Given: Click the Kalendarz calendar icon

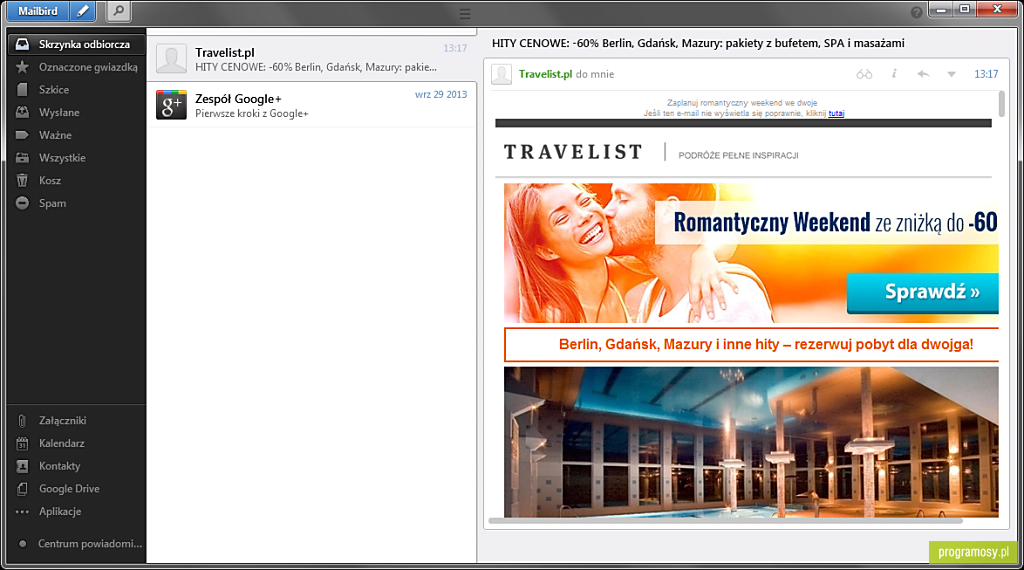Looking at the screenshot, I should coord(22,443).
